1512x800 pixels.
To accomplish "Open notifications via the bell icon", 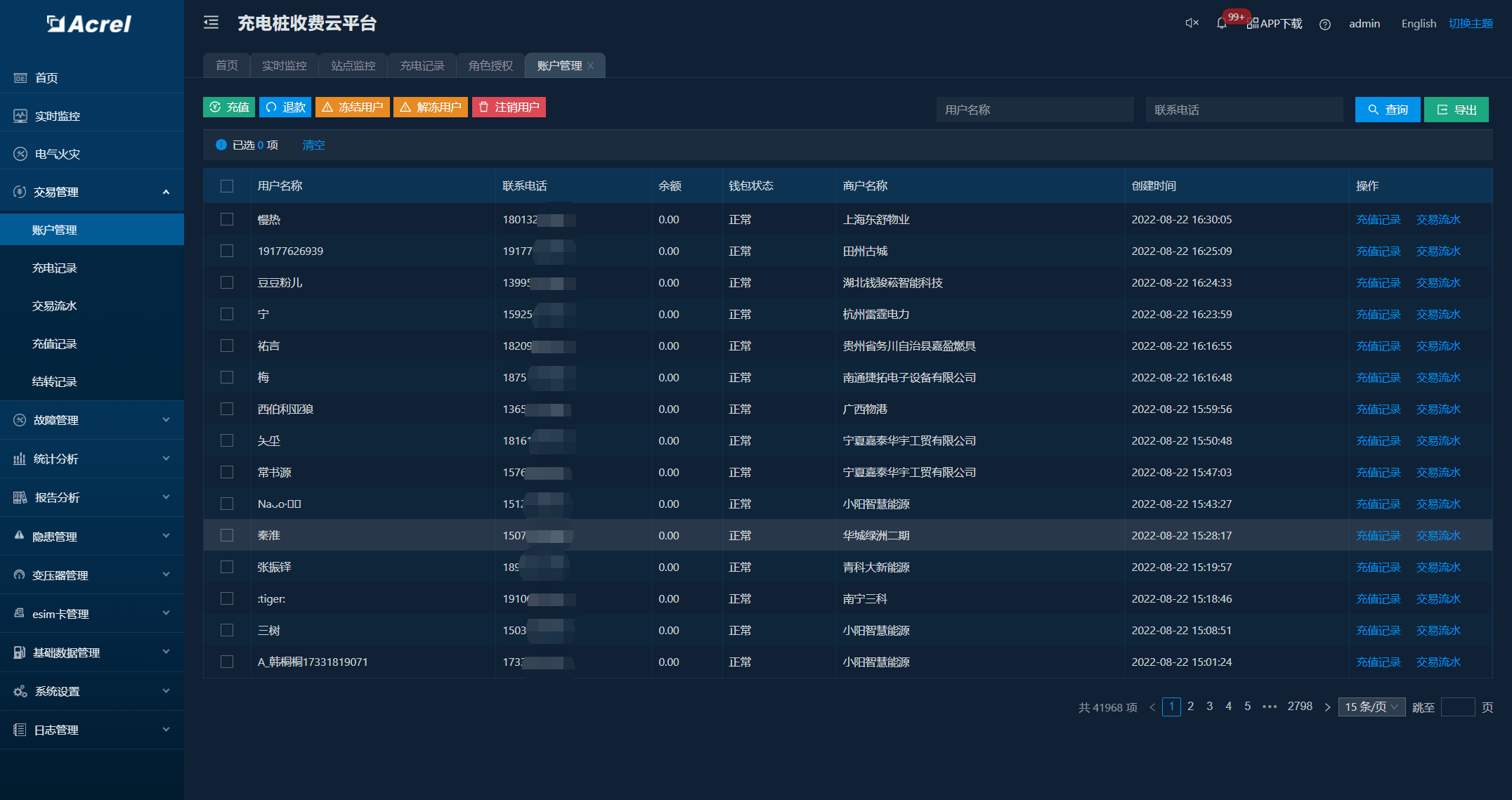I will 1221,23.
